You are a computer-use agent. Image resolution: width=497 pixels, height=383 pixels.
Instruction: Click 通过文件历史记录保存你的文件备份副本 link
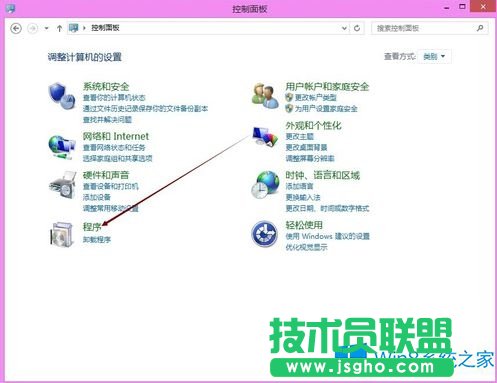click(145, 109)
